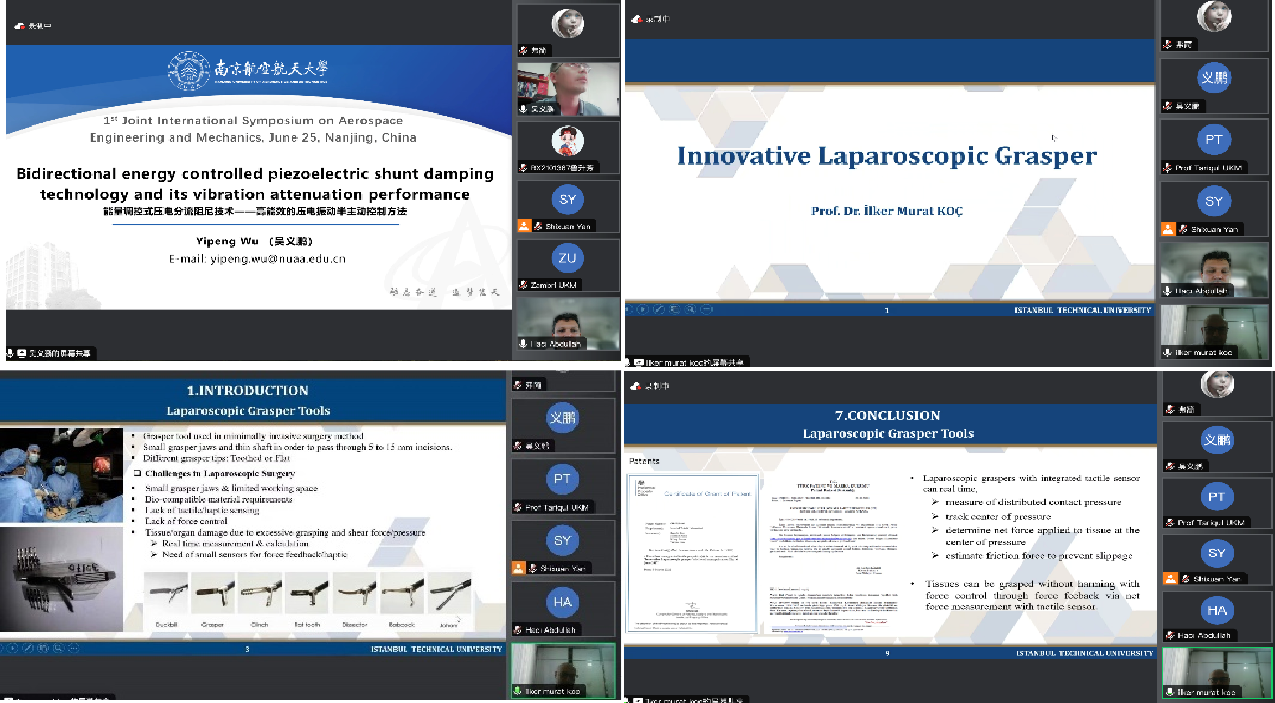The image size is (1275, 703).
Task: Click muted mic icon next to Zamart UKM
Action: (x=523, y=285)
